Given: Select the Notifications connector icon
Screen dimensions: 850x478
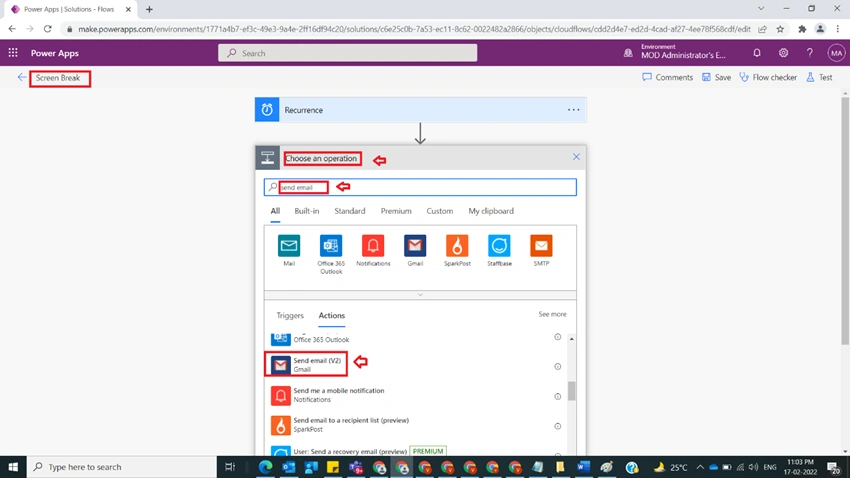Looking at the screenshot, I should pyautogui.click(x=373, y=246).
